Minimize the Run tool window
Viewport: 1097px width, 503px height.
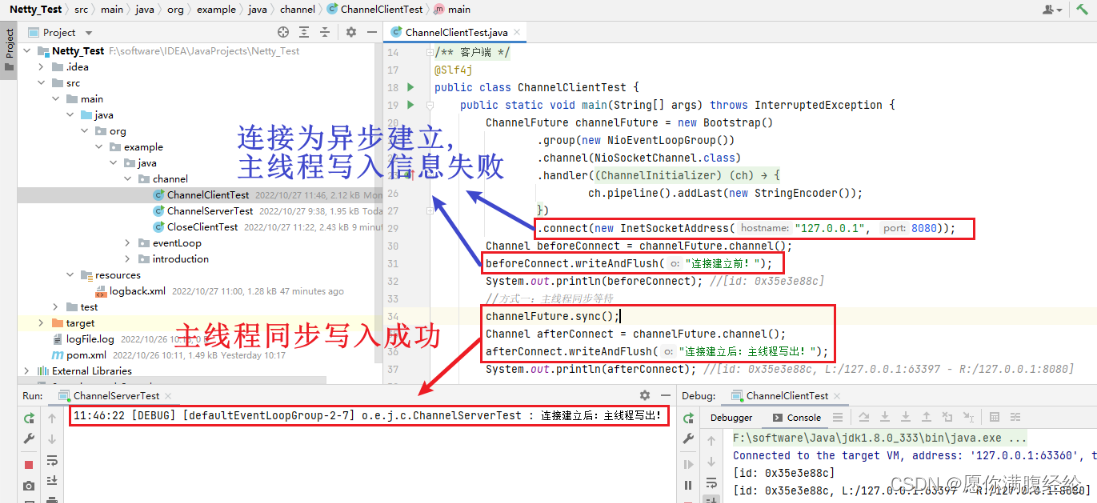point(665,395)
